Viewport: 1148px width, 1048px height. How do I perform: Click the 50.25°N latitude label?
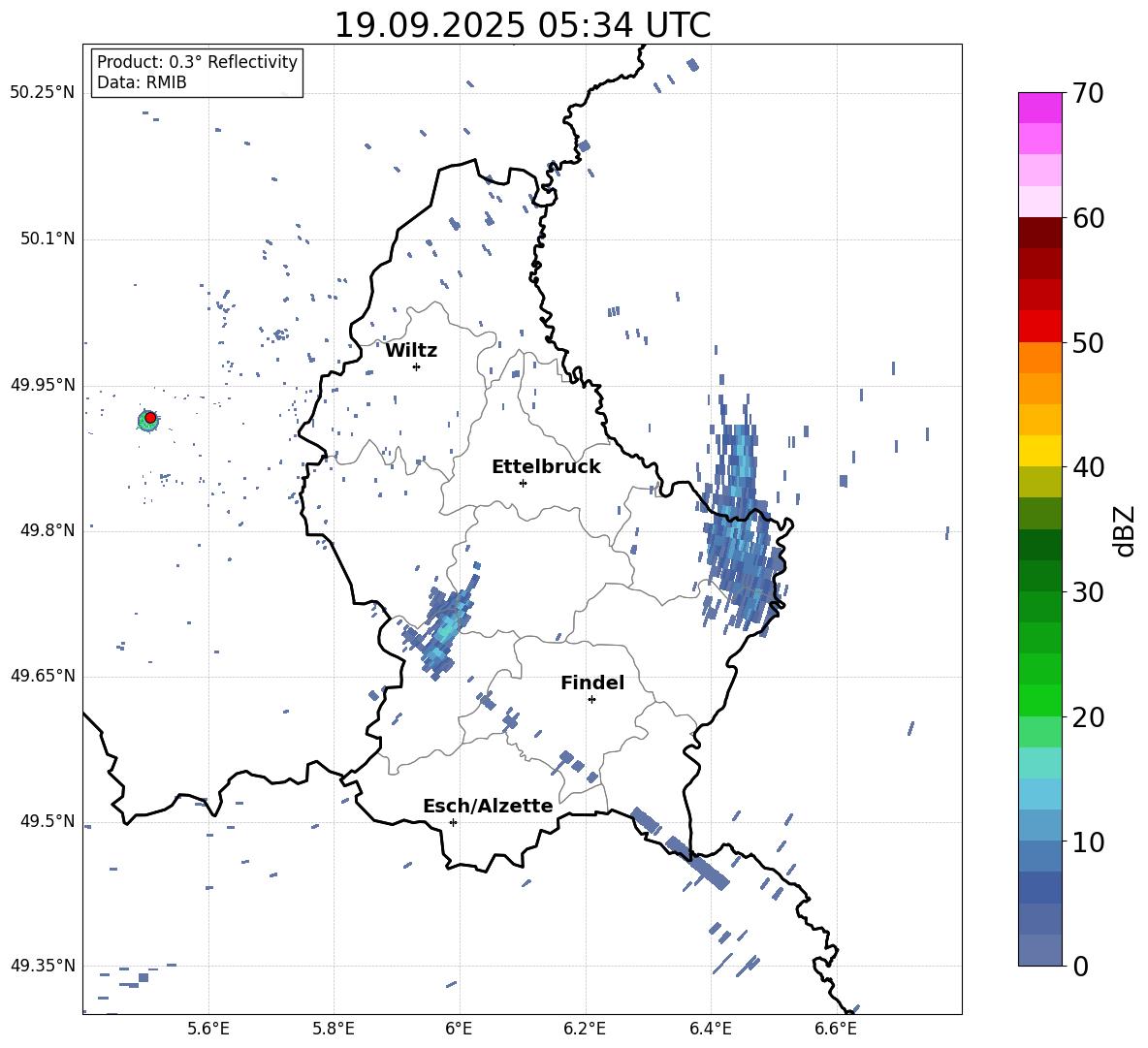[43, 93]
